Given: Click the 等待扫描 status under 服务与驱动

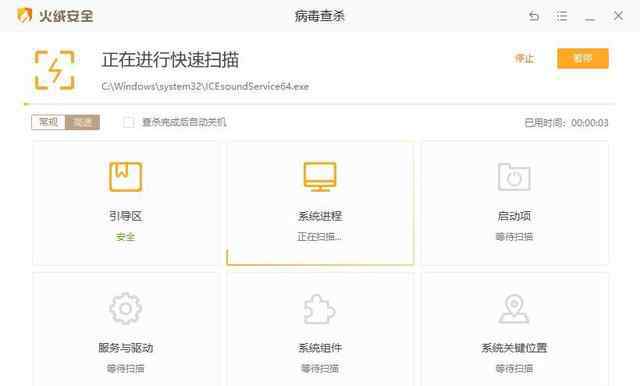Looking at the screenshot, I should point(126,369).
